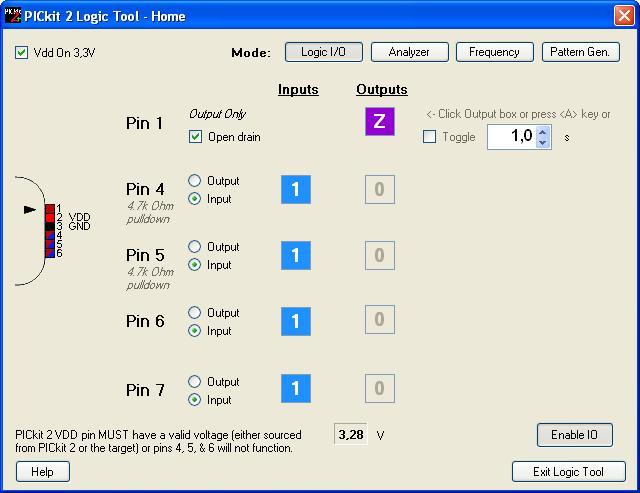
Task: Click the Pin 5 output value box
Action: pos(380,255)
